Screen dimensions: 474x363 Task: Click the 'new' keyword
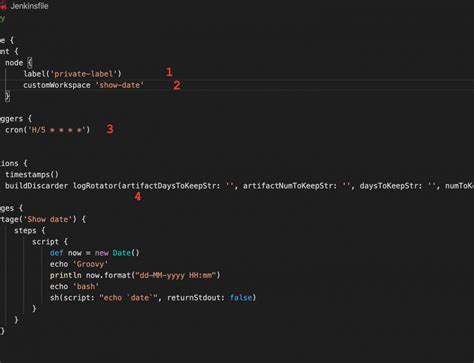pyautogui.click(x=102, y=253)
